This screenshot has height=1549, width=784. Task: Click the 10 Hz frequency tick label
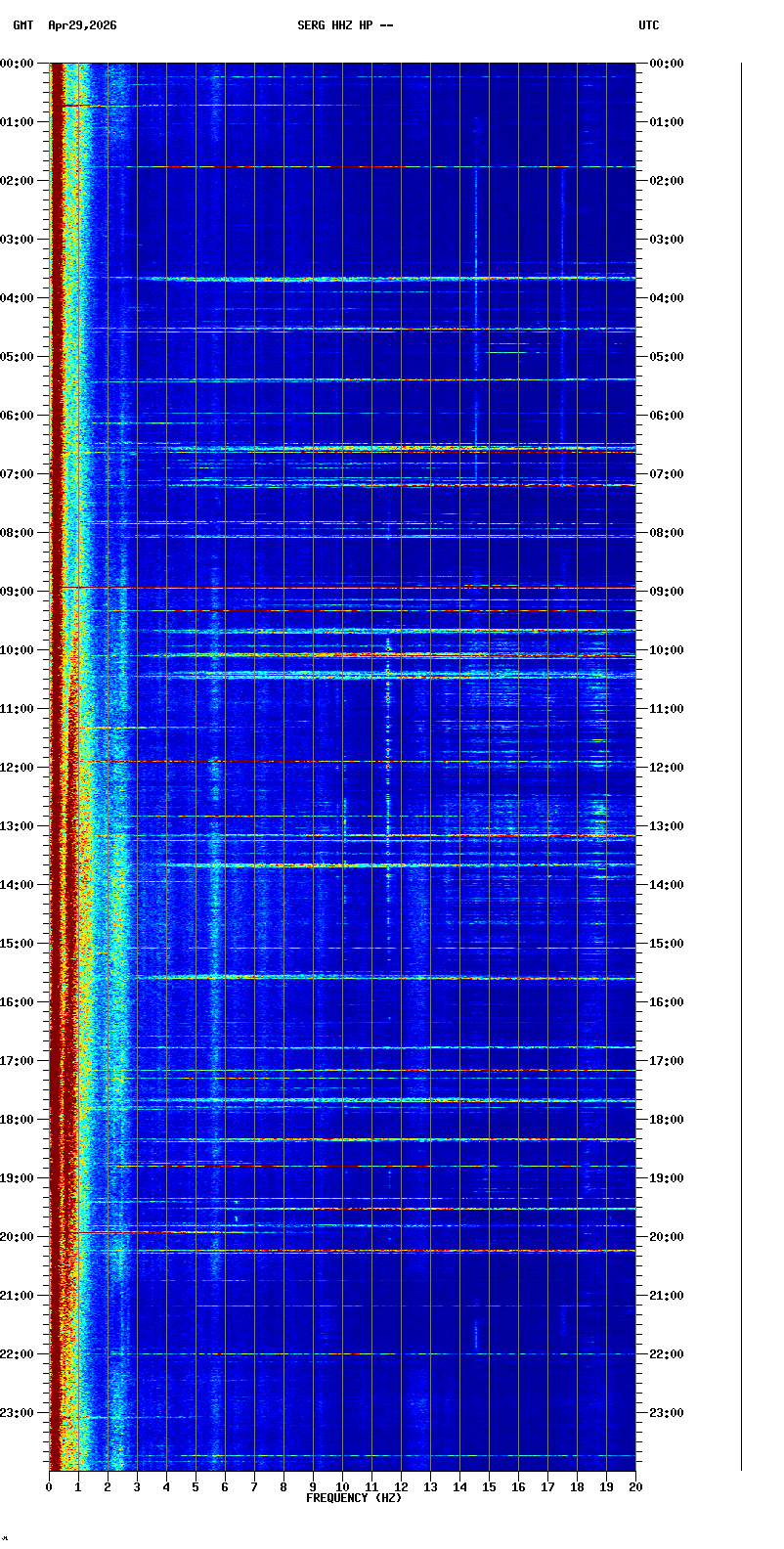pos(342,1487)
